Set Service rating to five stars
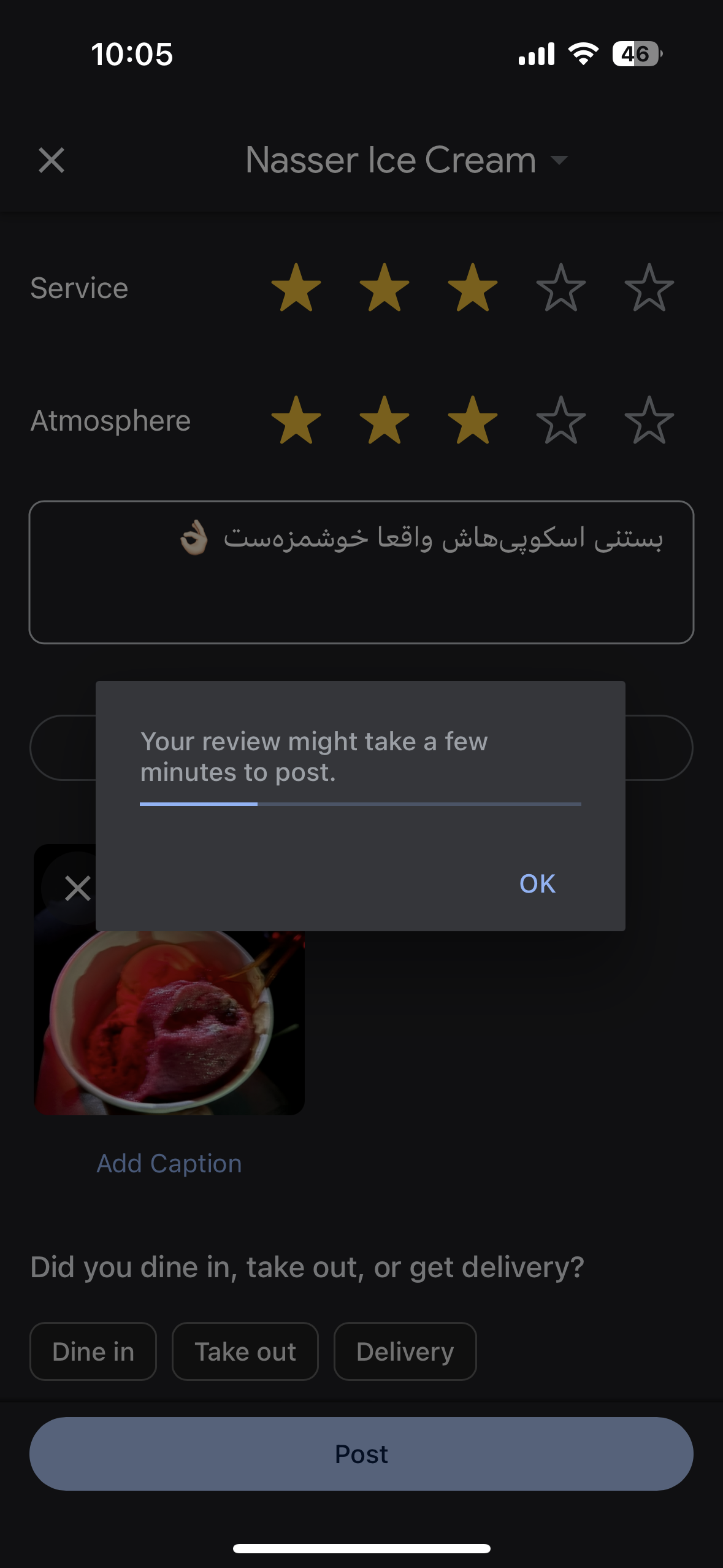723x1568 pixels. point(649,288)
